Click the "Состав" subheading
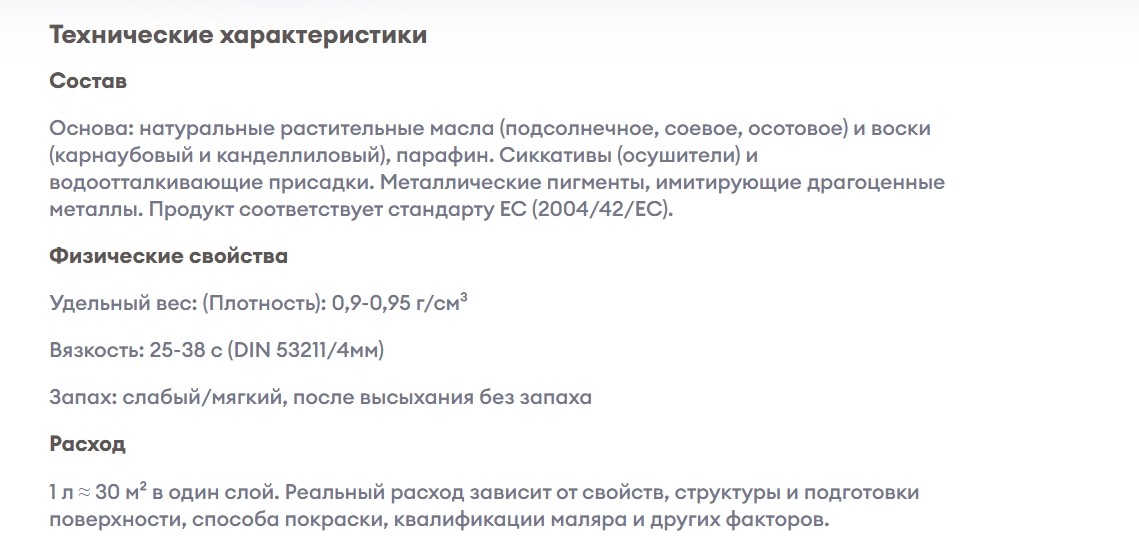The width and height of the screenshot is (1139, 547). pyautogui.click(x=88, y=81)
